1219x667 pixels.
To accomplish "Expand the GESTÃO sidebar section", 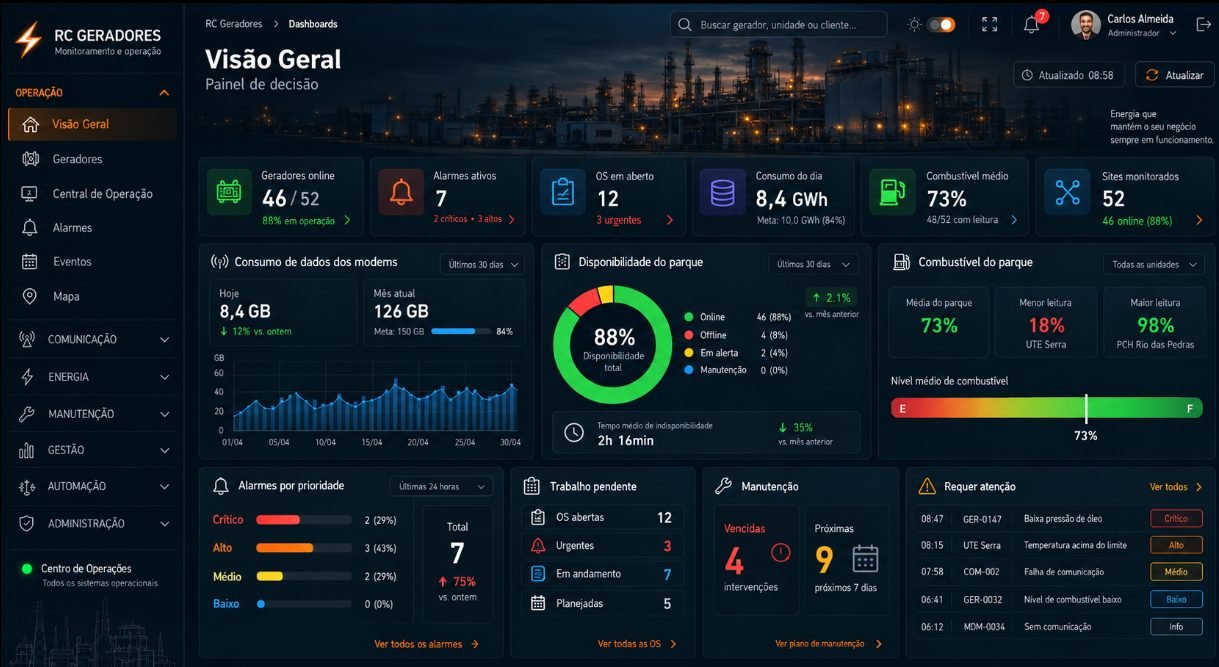I will (94, 450).
